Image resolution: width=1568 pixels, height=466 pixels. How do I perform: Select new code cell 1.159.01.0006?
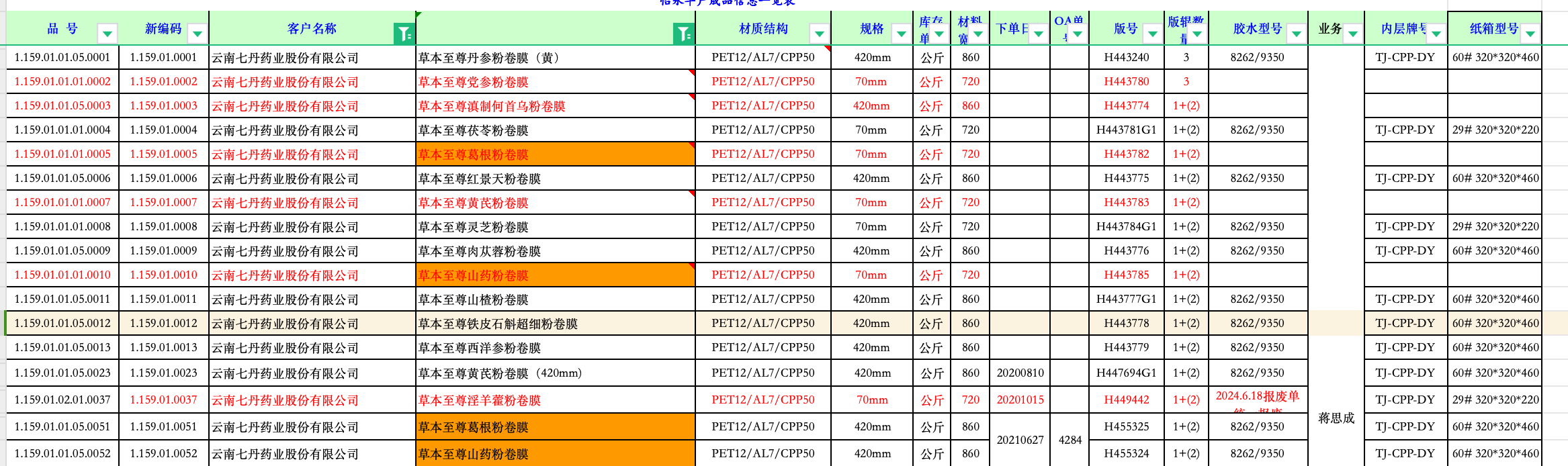(164, 179)
